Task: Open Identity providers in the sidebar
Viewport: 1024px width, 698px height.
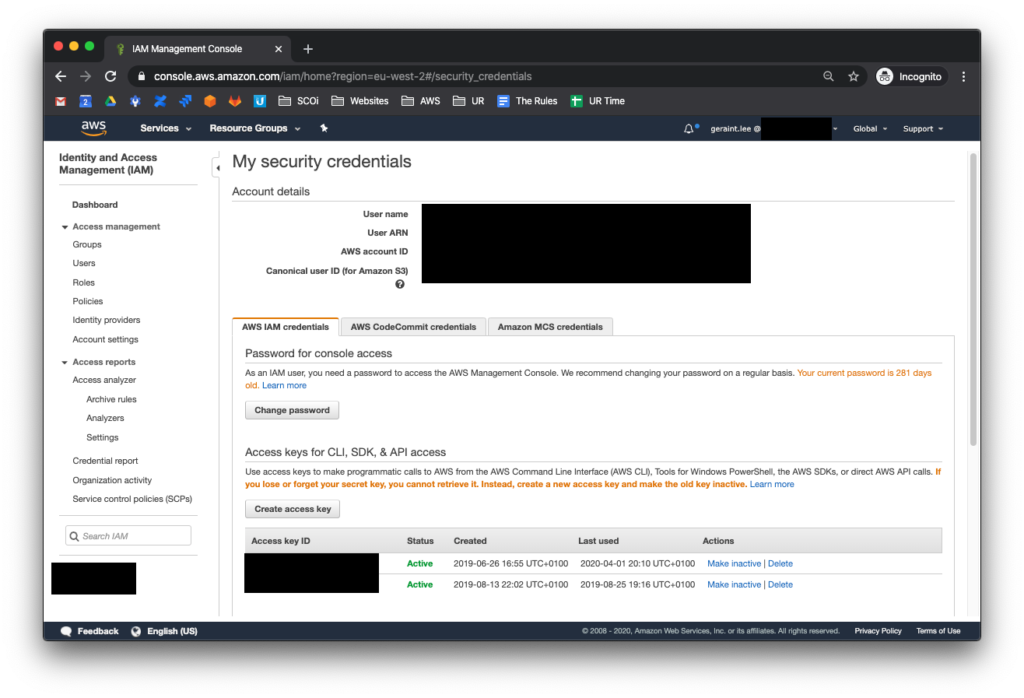Action: (x=106, y=320)
